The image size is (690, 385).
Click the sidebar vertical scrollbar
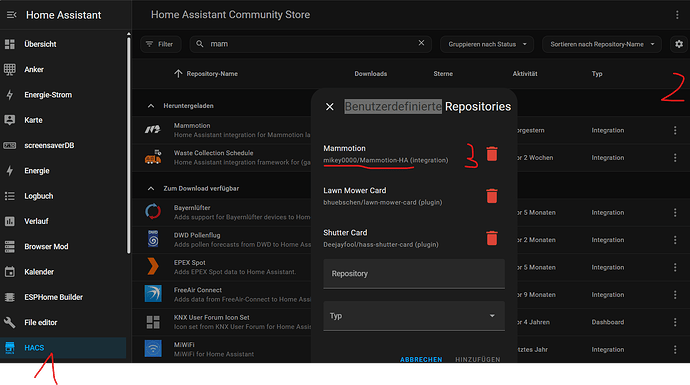coord(128,145)
